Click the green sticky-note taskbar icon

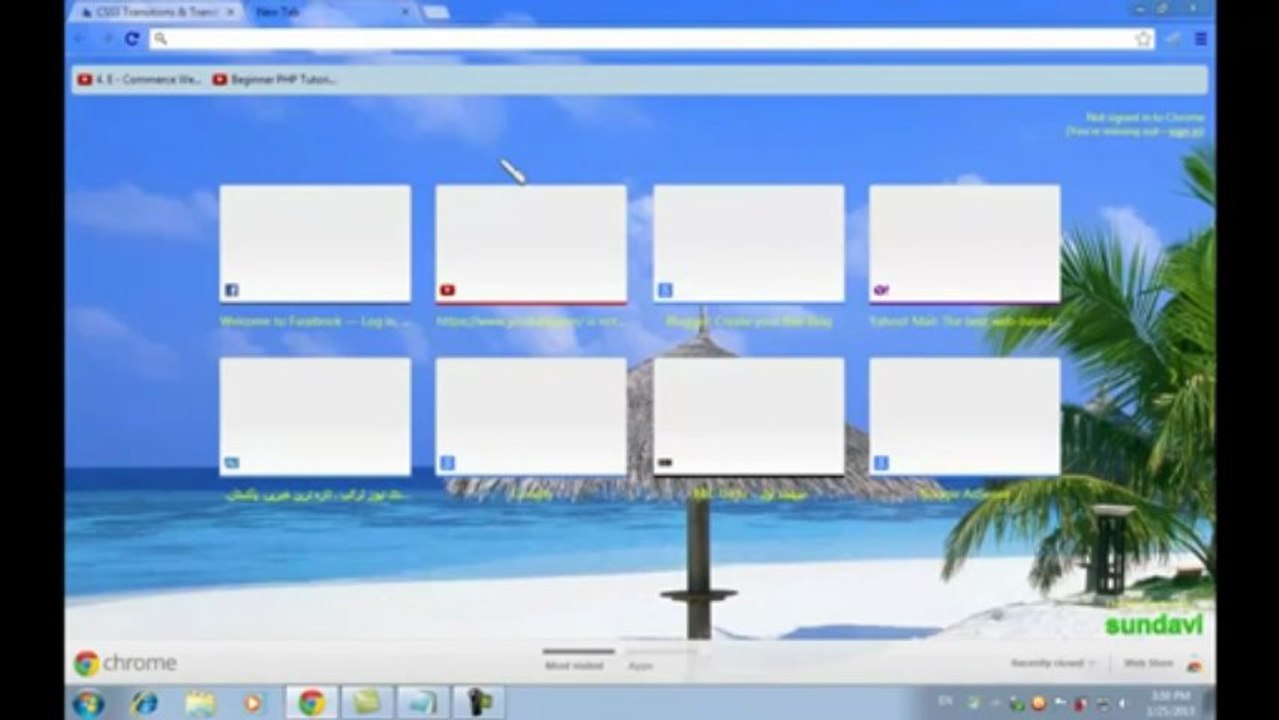pos(367,703)
